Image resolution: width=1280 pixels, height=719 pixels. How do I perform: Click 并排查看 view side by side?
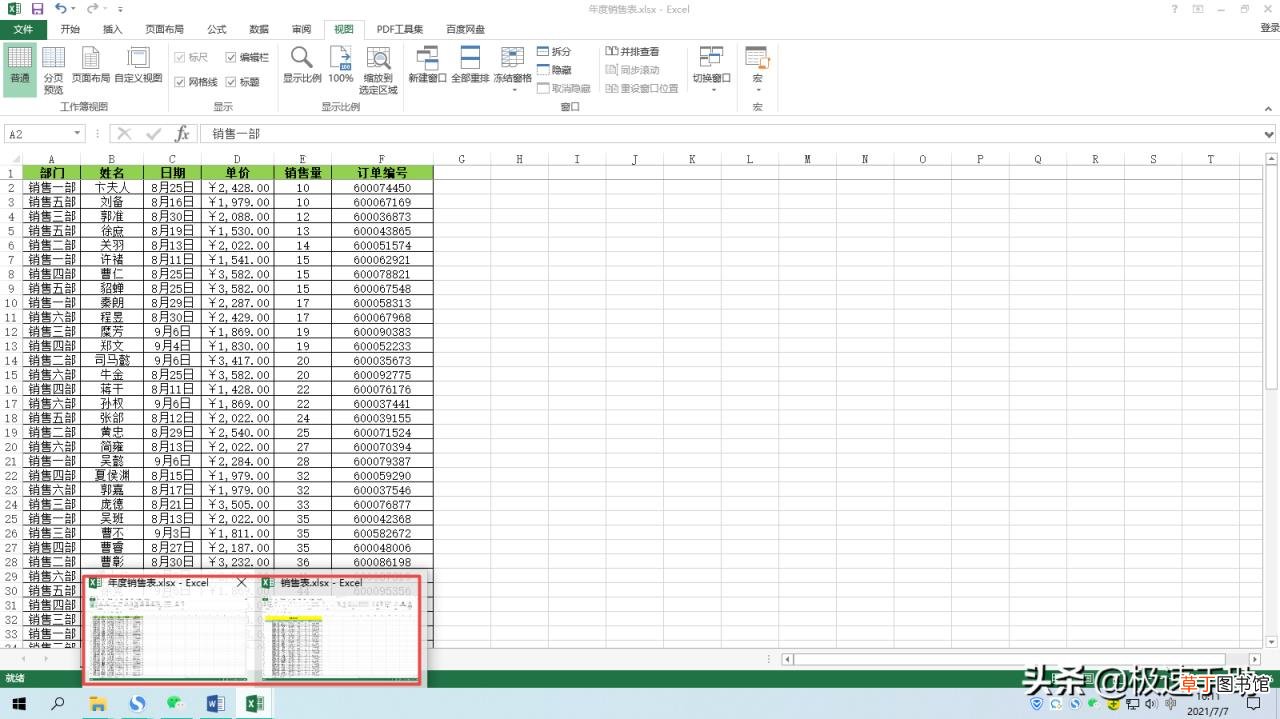(x=633, y=52)
